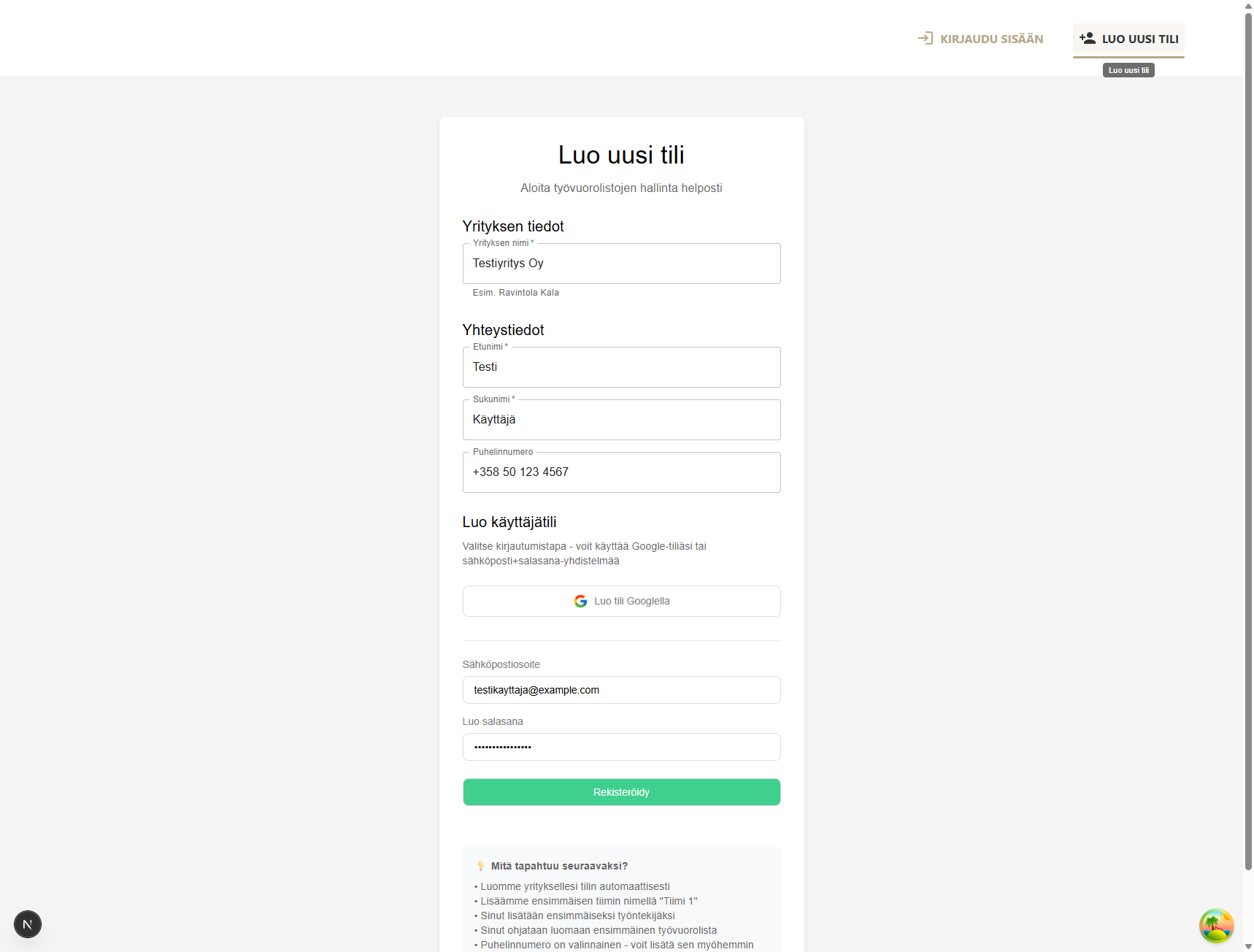Select the Luo uusi tili tab

coord(1128,39)
